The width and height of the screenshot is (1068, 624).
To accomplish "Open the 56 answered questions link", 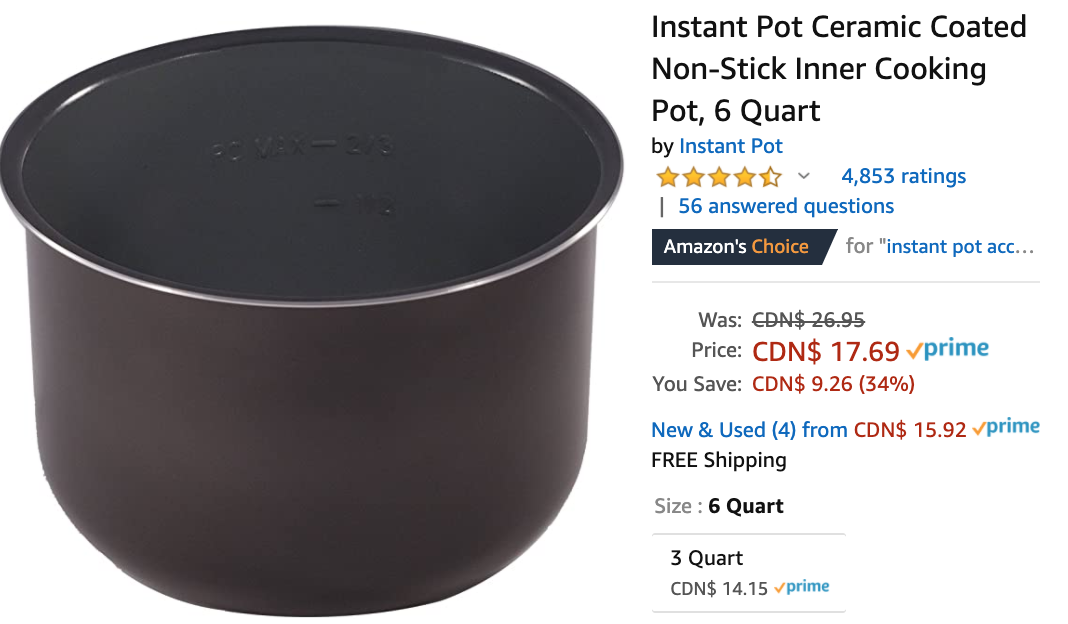I will (x=786, y=206).
